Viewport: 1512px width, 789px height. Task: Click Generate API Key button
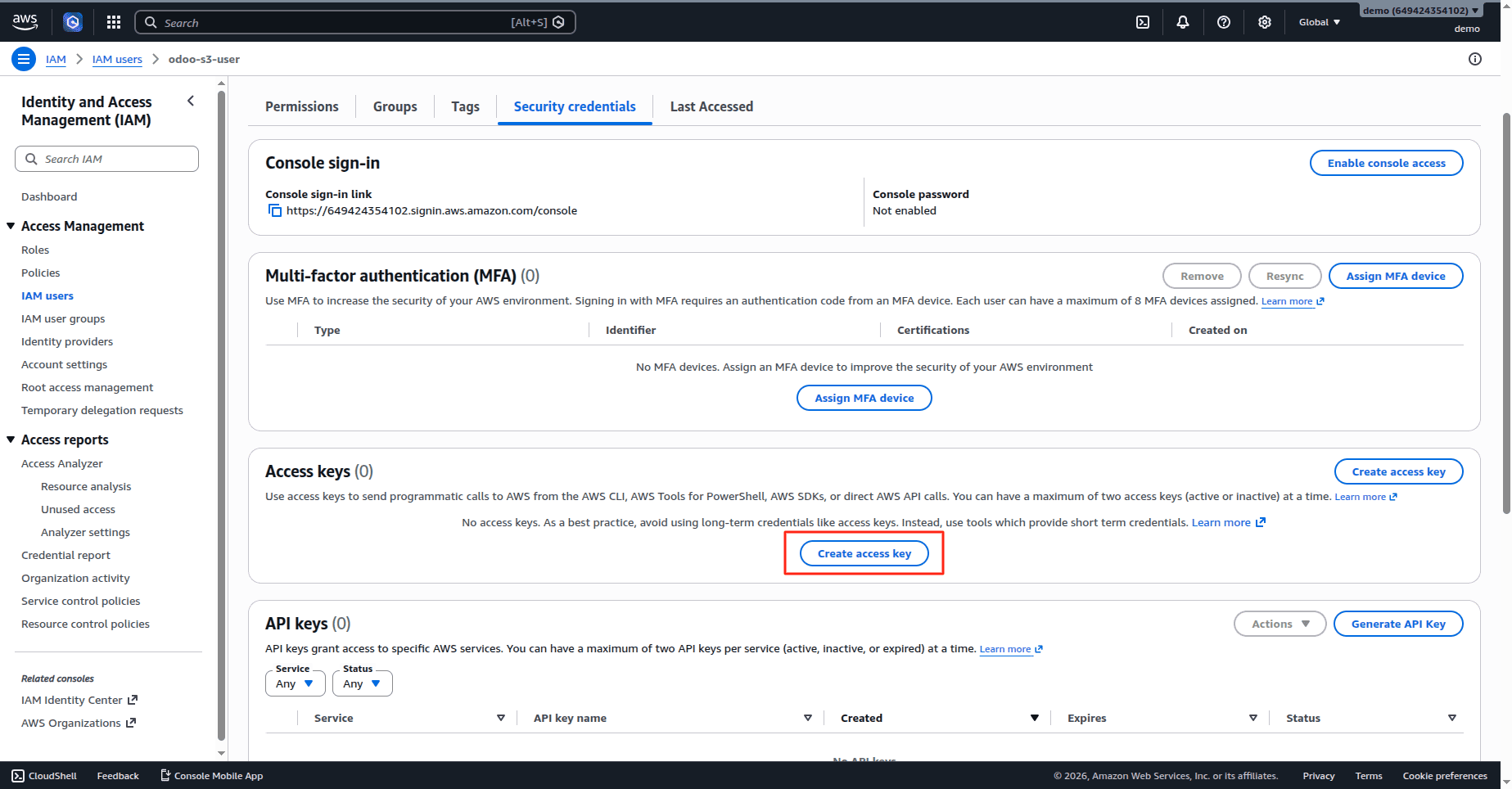point(1398,624)
